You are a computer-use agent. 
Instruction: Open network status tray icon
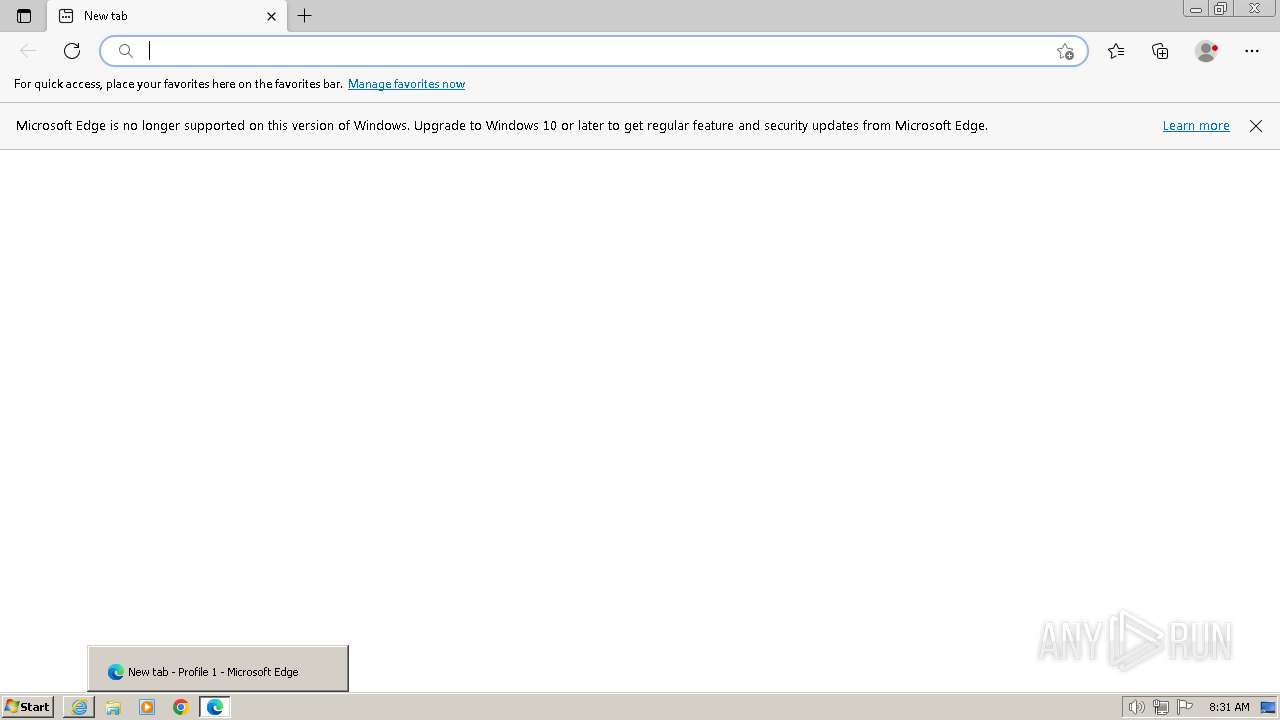[1161, 707]
